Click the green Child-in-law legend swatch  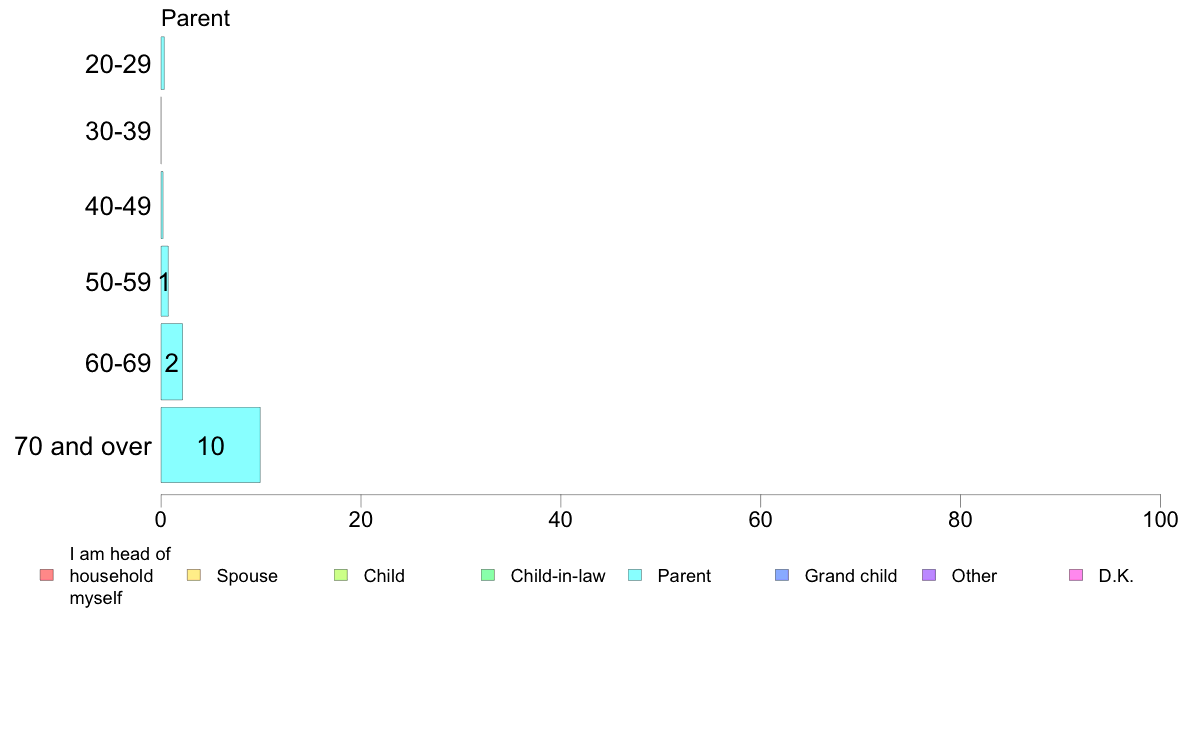[488, 575]
